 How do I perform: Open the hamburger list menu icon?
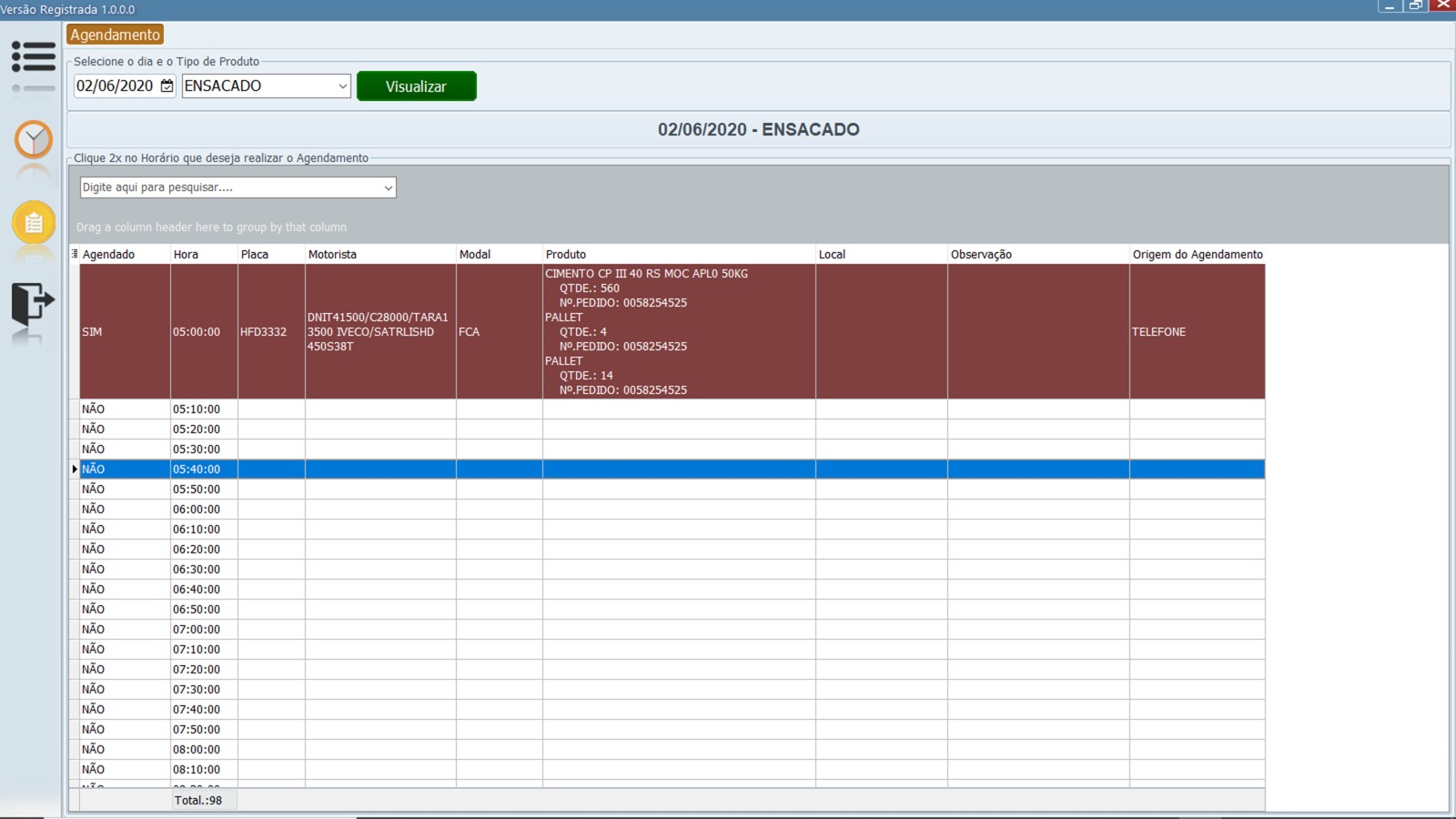click(34, 57)
